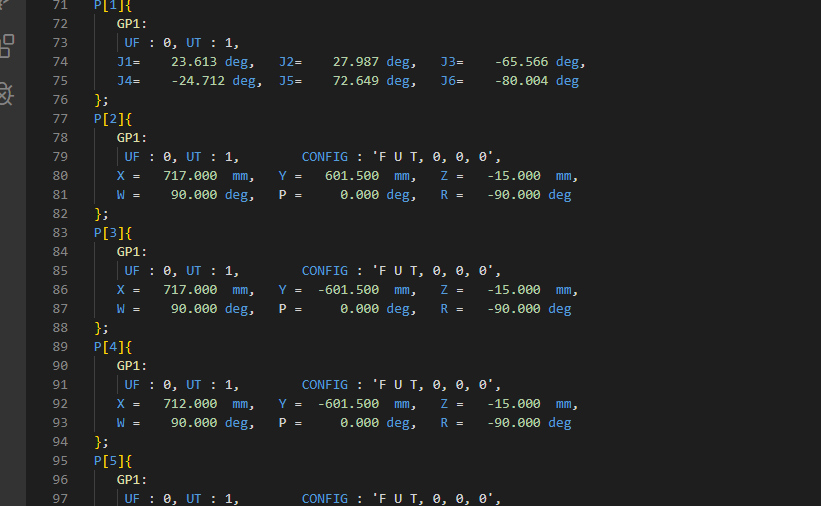The height and width of the screenshot is (506, 821).
Task: Place cursor on P[3]{ declaration
Action: coord(113,233)
